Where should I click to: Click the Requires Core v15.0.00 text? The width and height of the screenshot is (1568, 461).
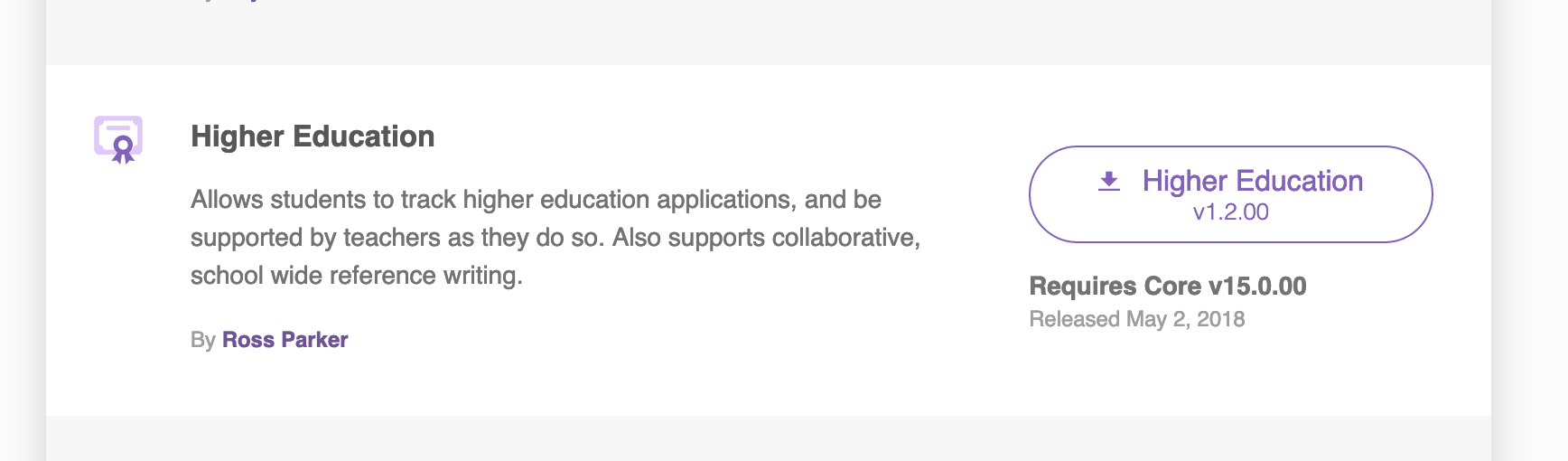coord(1167,287)
